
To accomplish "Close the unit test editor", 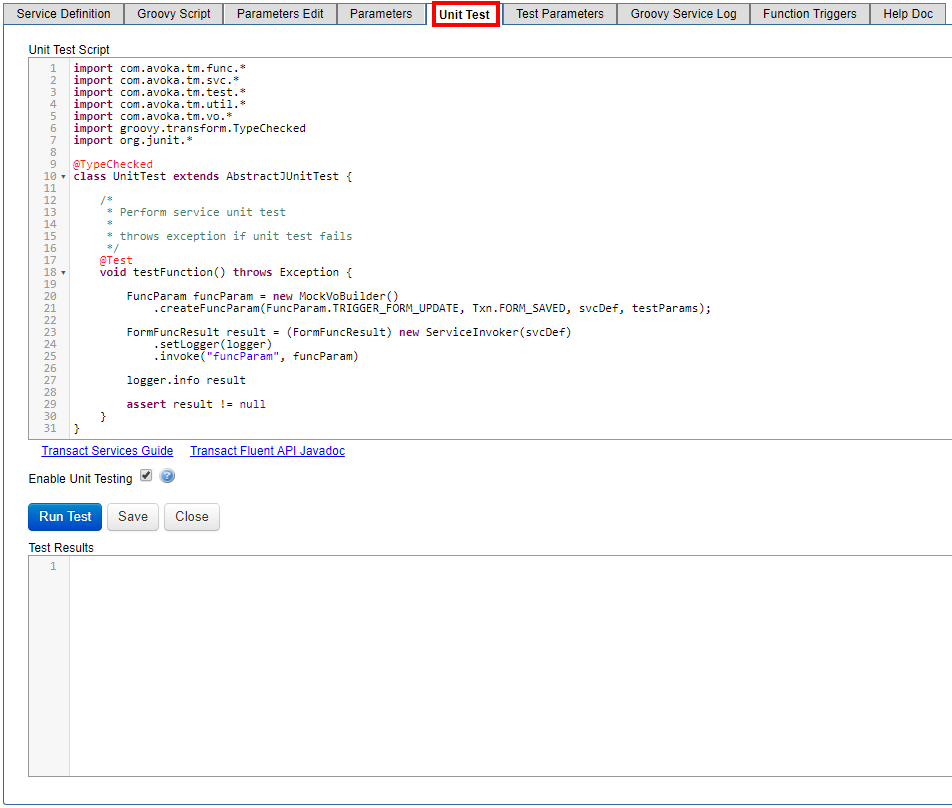I will (x=191, y=517).
